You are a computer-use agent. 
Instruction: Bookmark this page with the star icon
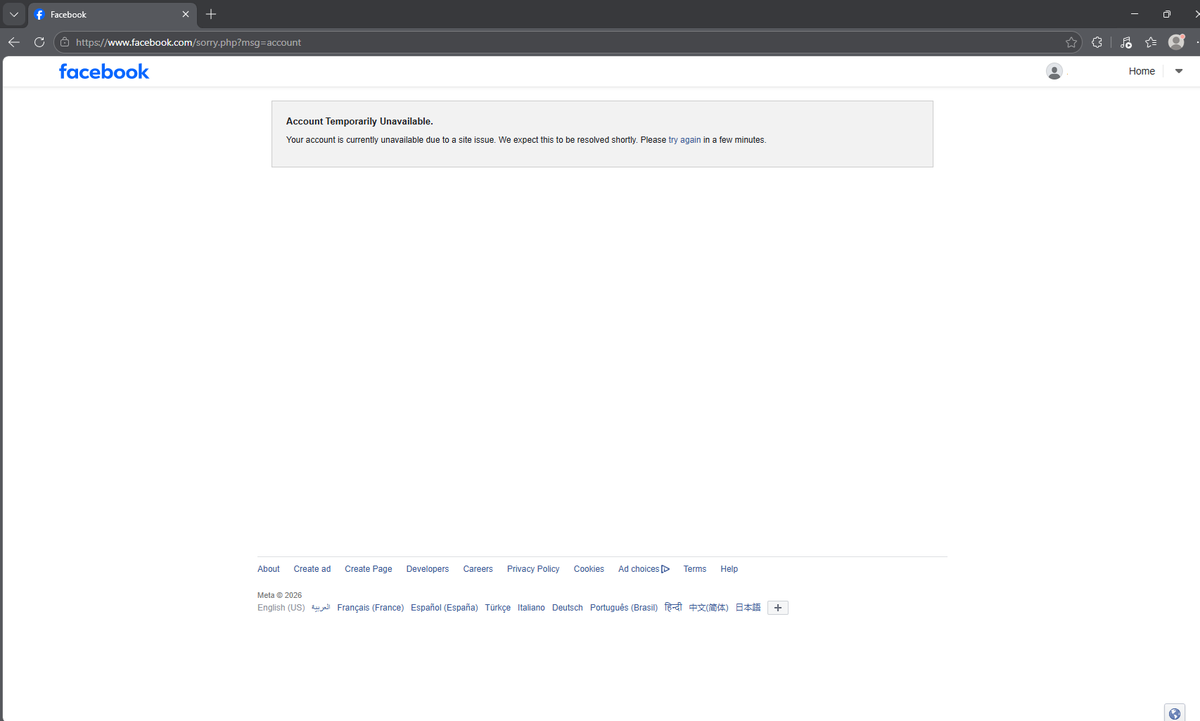1071,42
